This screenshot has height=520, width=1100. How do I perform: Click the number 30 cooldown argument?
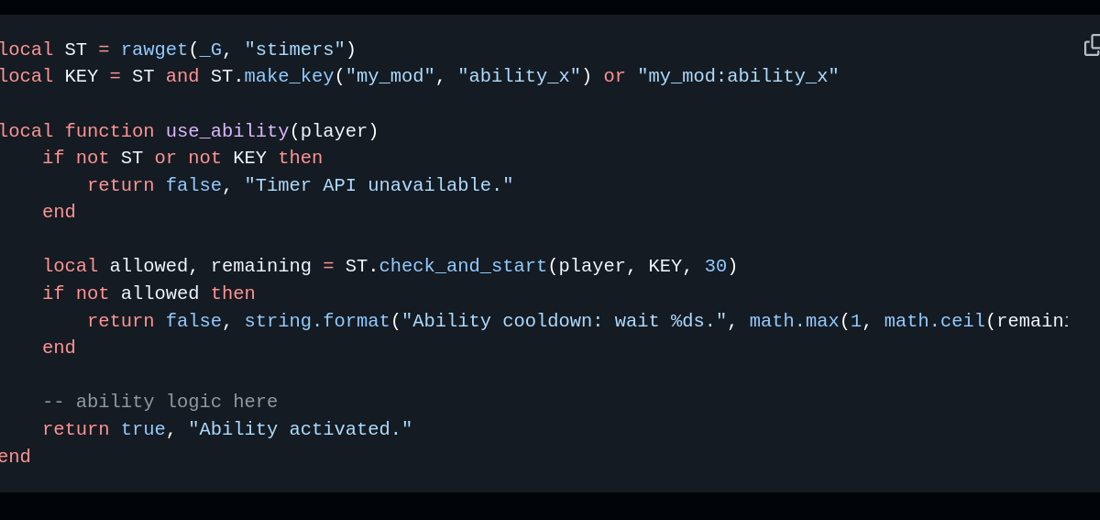click(x=715, y=266)
